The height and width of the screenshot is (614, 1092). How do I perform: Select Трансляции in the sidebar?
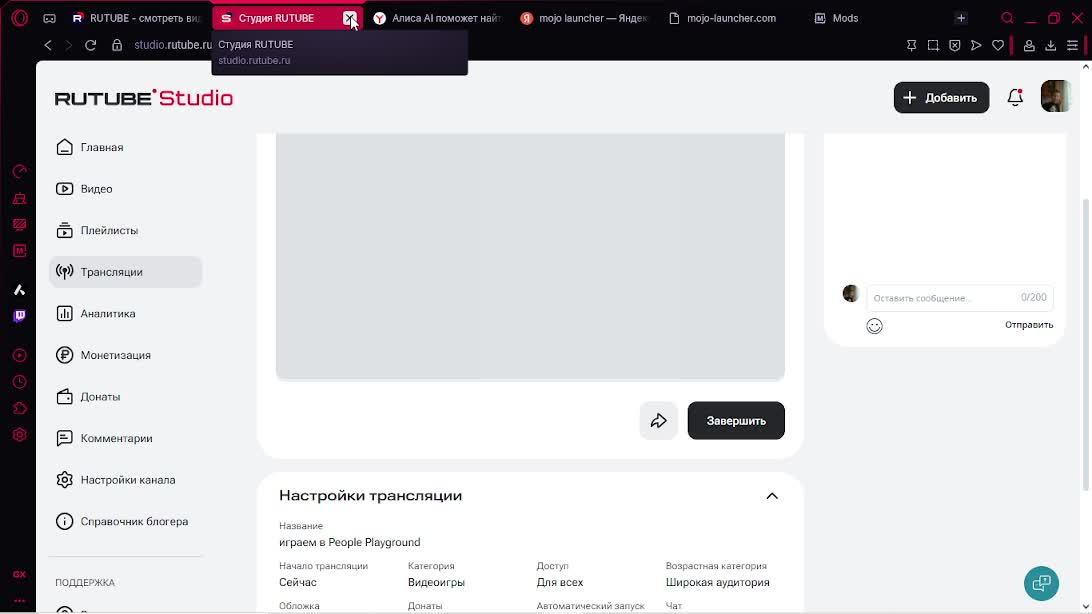click(x=125, y=271)
